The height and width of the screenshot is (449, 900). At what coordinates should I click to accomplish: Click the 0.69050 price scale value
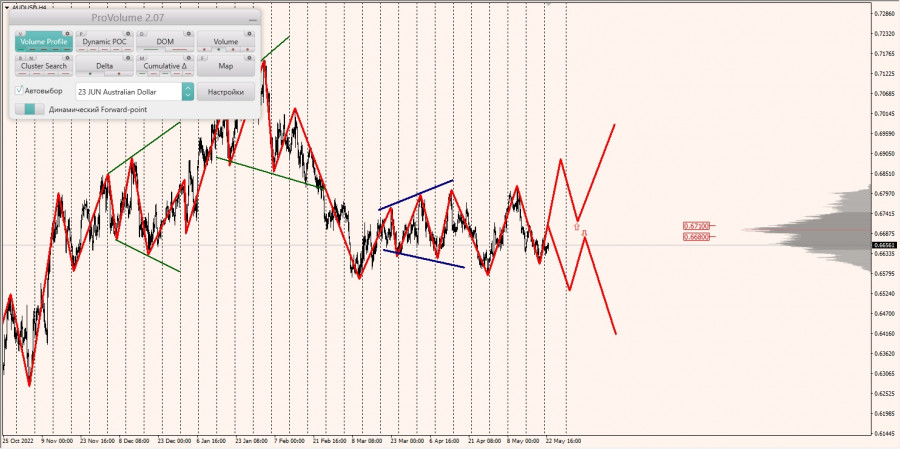tap(885, 154)
